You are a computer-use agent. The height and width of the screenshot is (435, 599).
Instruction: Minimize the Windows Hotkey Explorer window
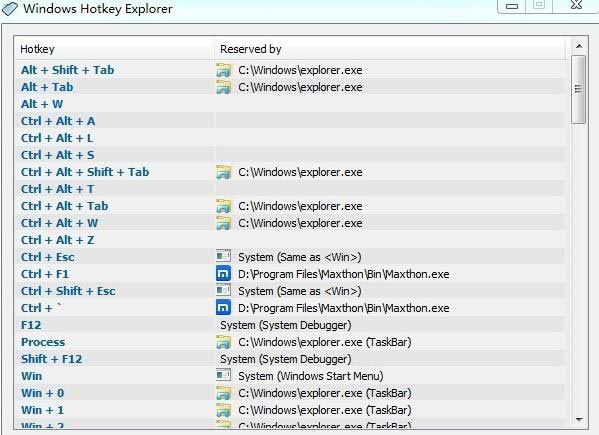click(512, 6)
